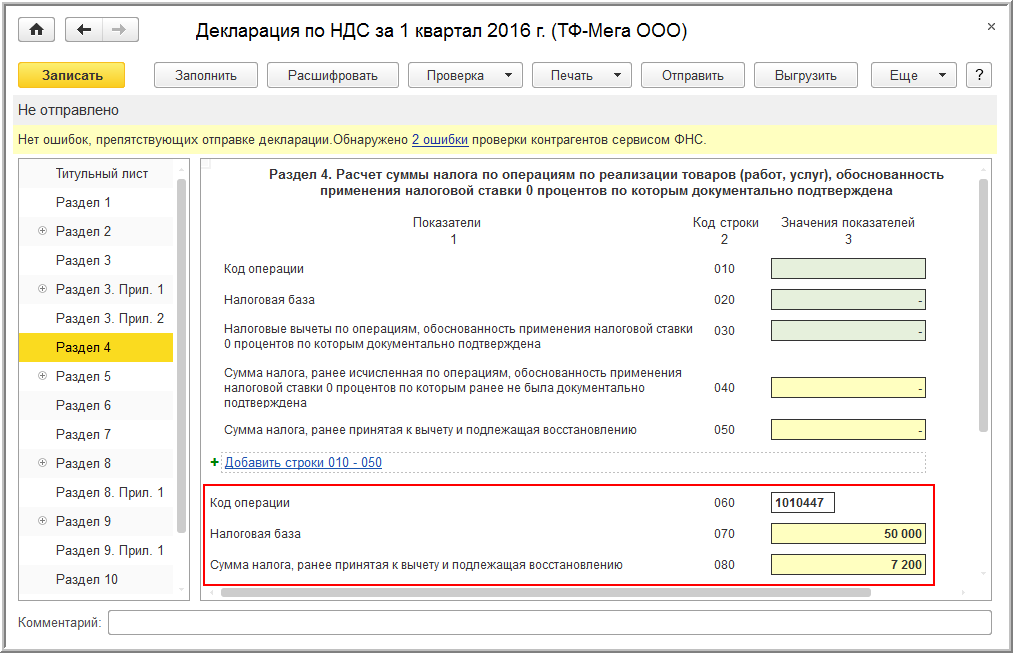Navigate back with the left arrow
The image size is (1013, 653).
coord(84,30)
